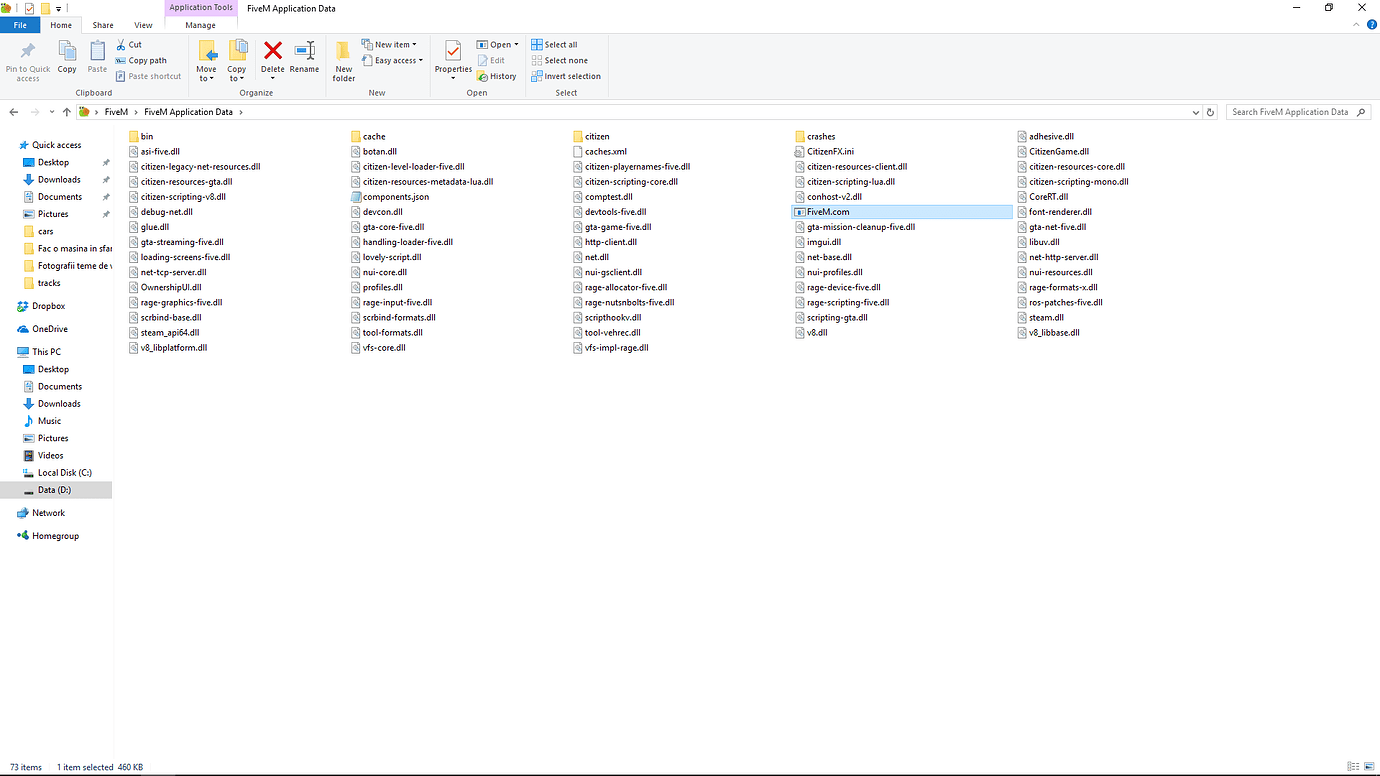Viewport: 1380px width, 776px height.
Task: Open Properties for the selected file
Action: pos(453,58)
